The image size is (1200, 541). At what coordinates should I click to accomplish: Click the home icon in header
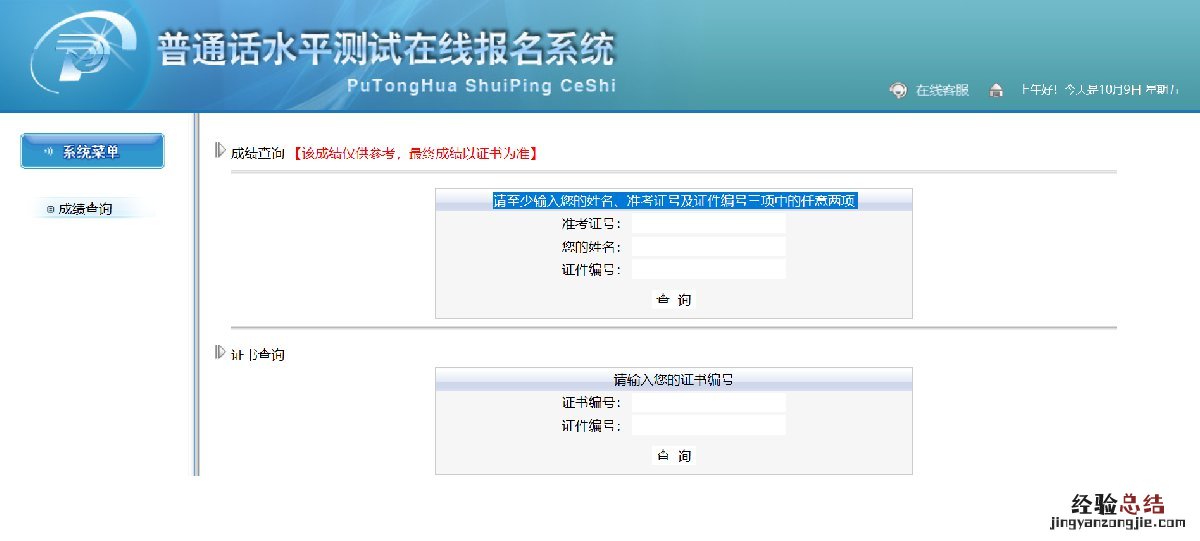tap(995, 90)
